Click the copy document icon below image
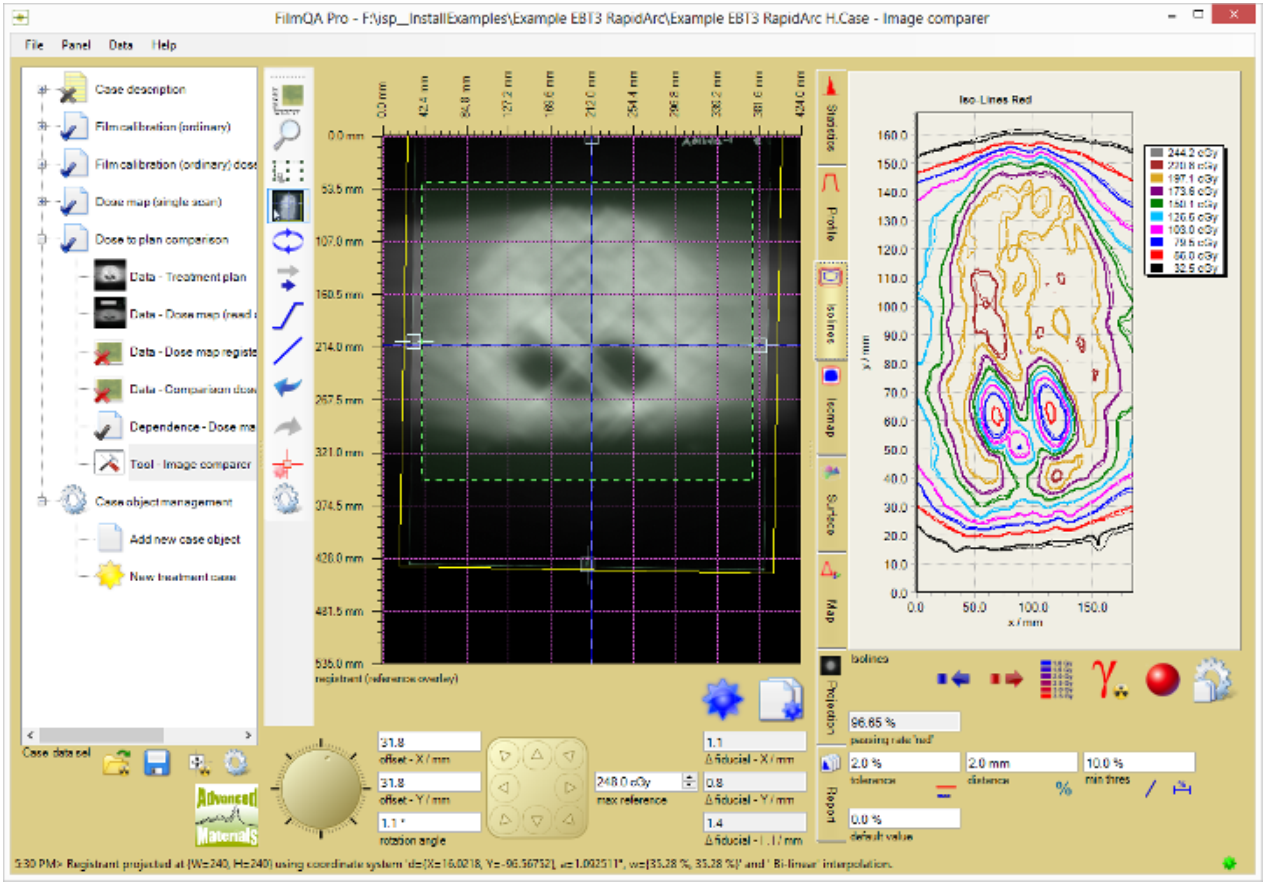The height and width of the screenshot is (884, 1265). click(x=781, y=700)
